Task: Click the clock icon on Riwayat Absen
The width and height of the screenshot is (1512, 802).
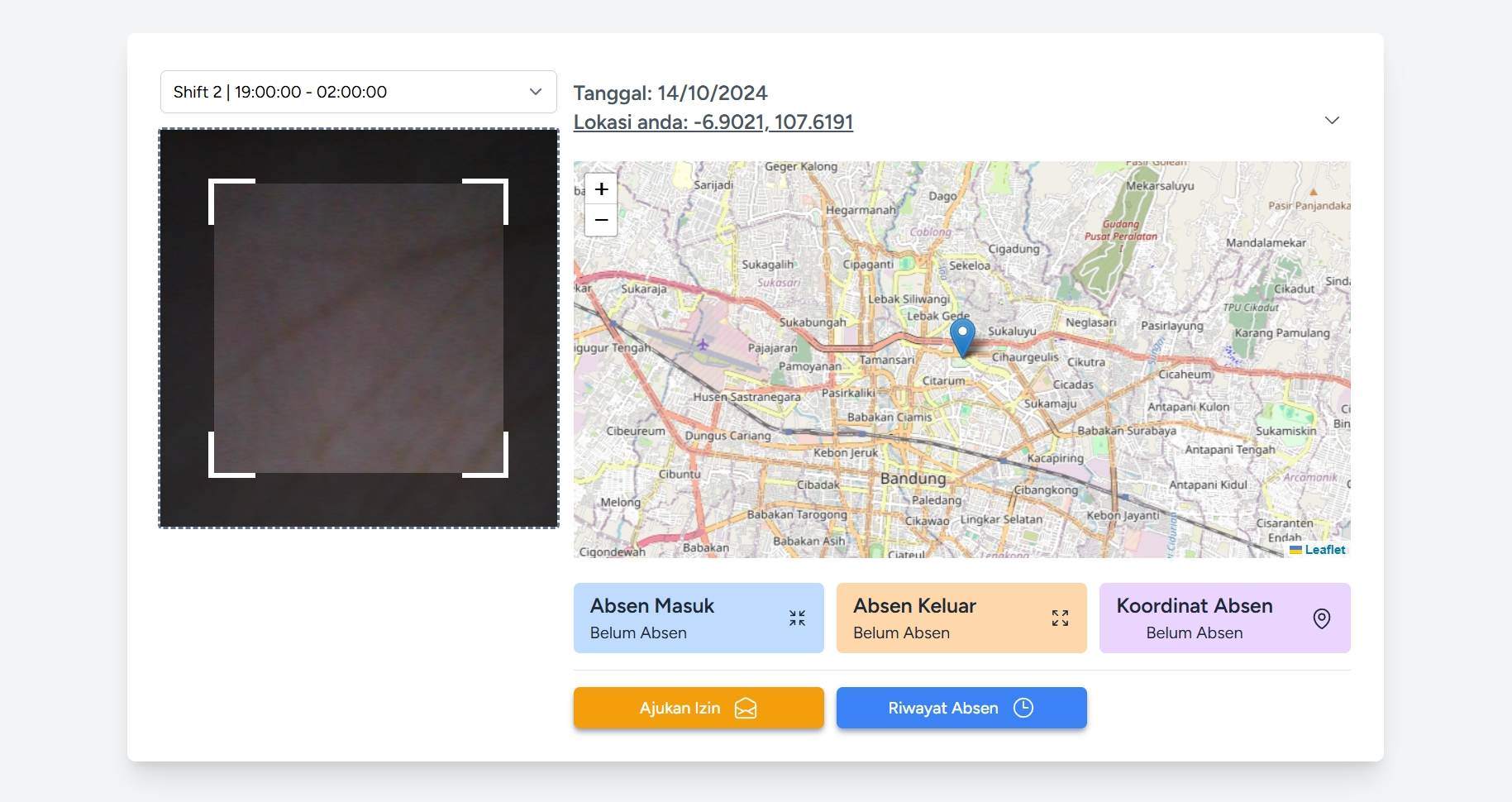Action: point(1023,708)
